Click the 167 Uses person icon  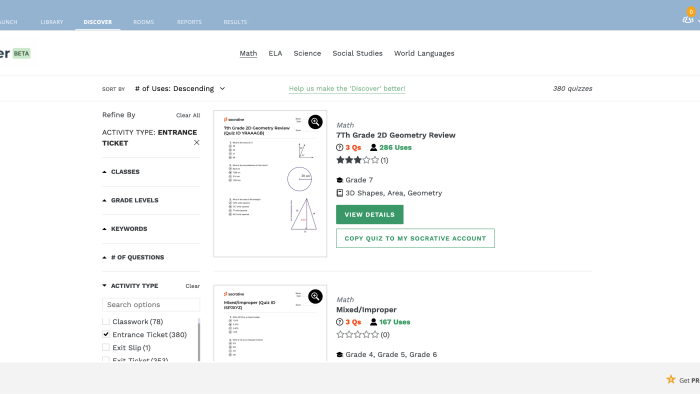click(373, 322)
